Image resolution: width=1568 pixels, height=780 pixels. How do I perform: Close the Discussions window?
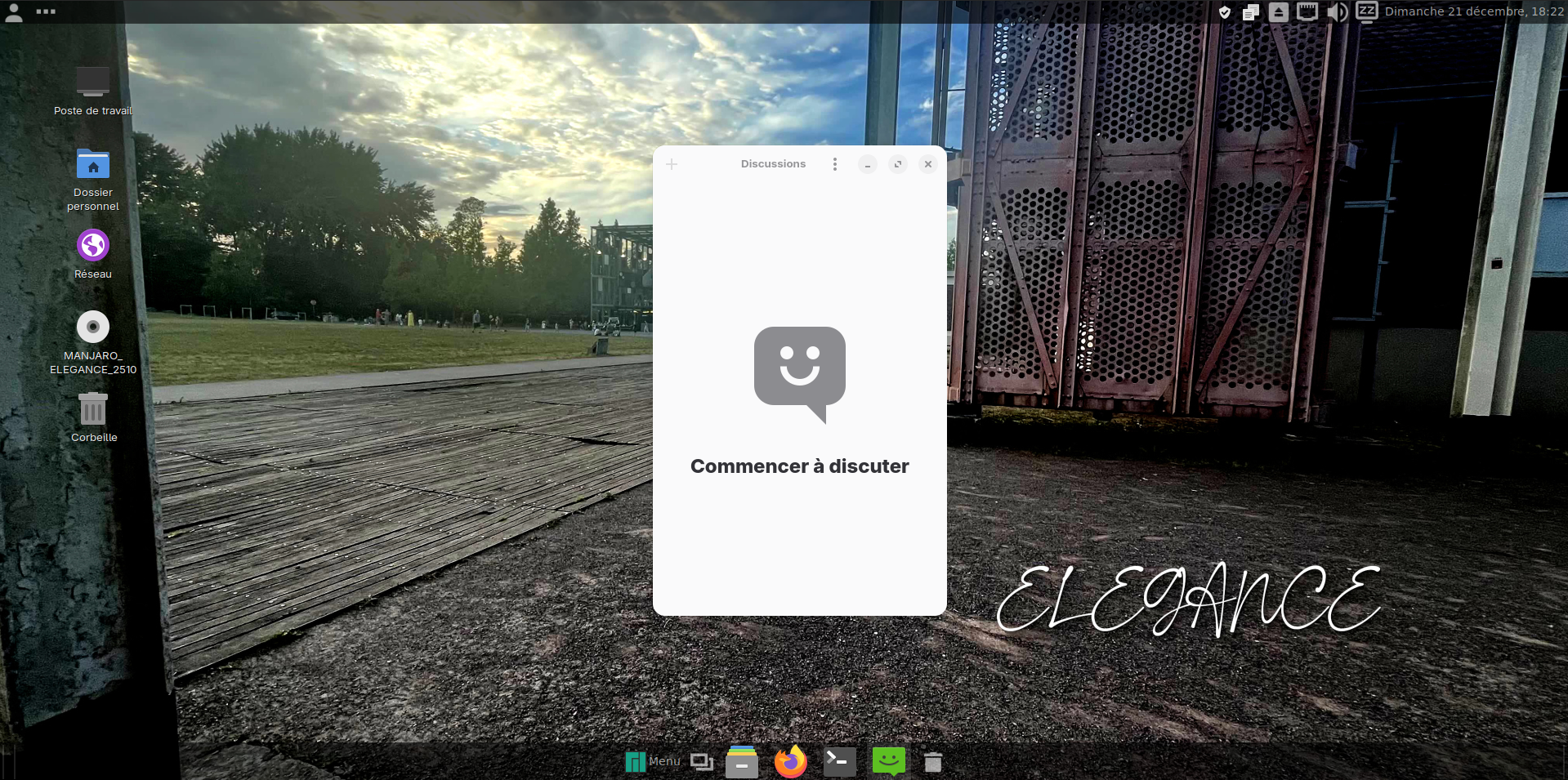[x=928, y=164]
